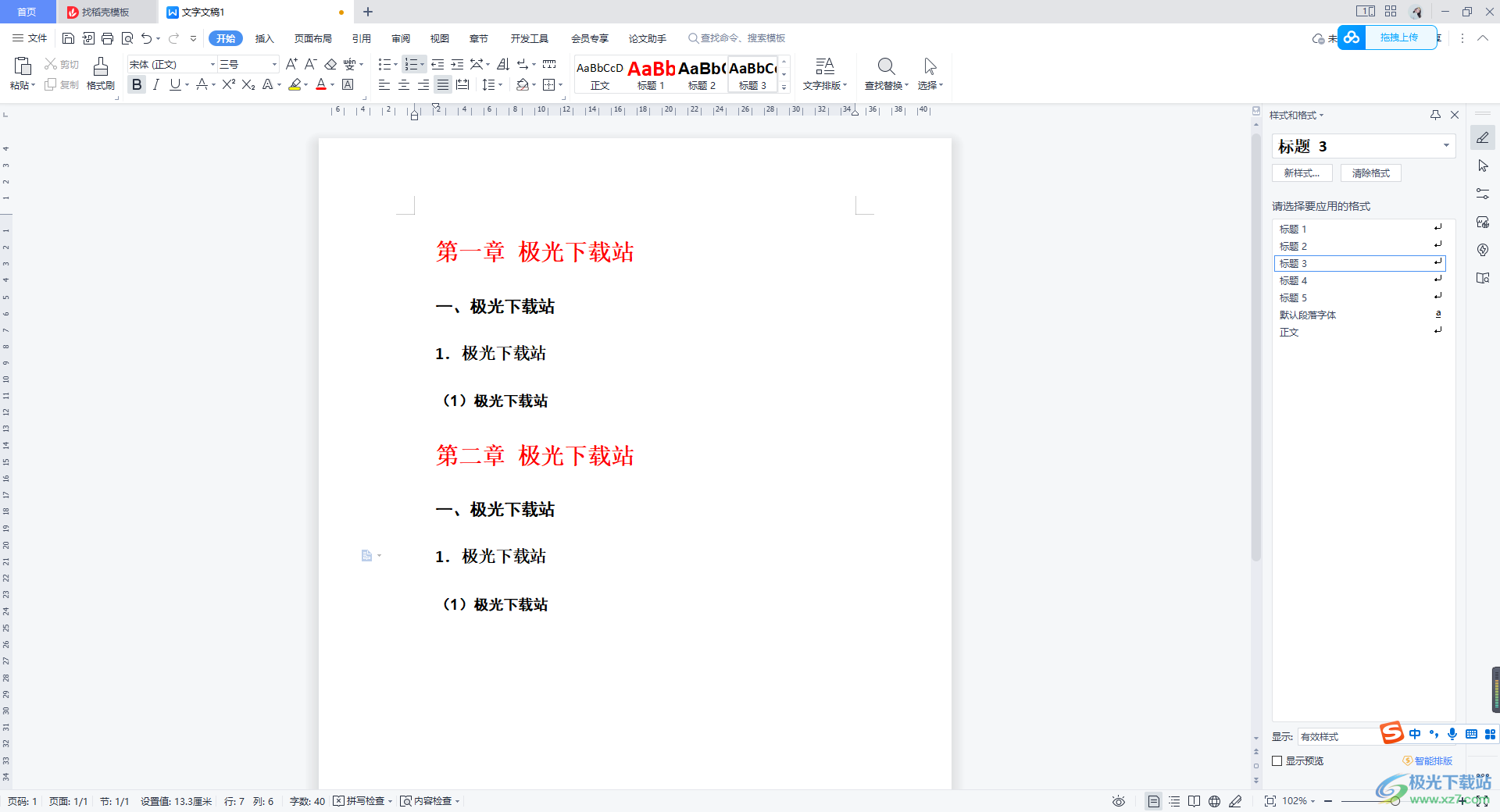The image size is (1500, 812).
Task: Click the 智能排版 link
Action: click(x=1427, y=760)
